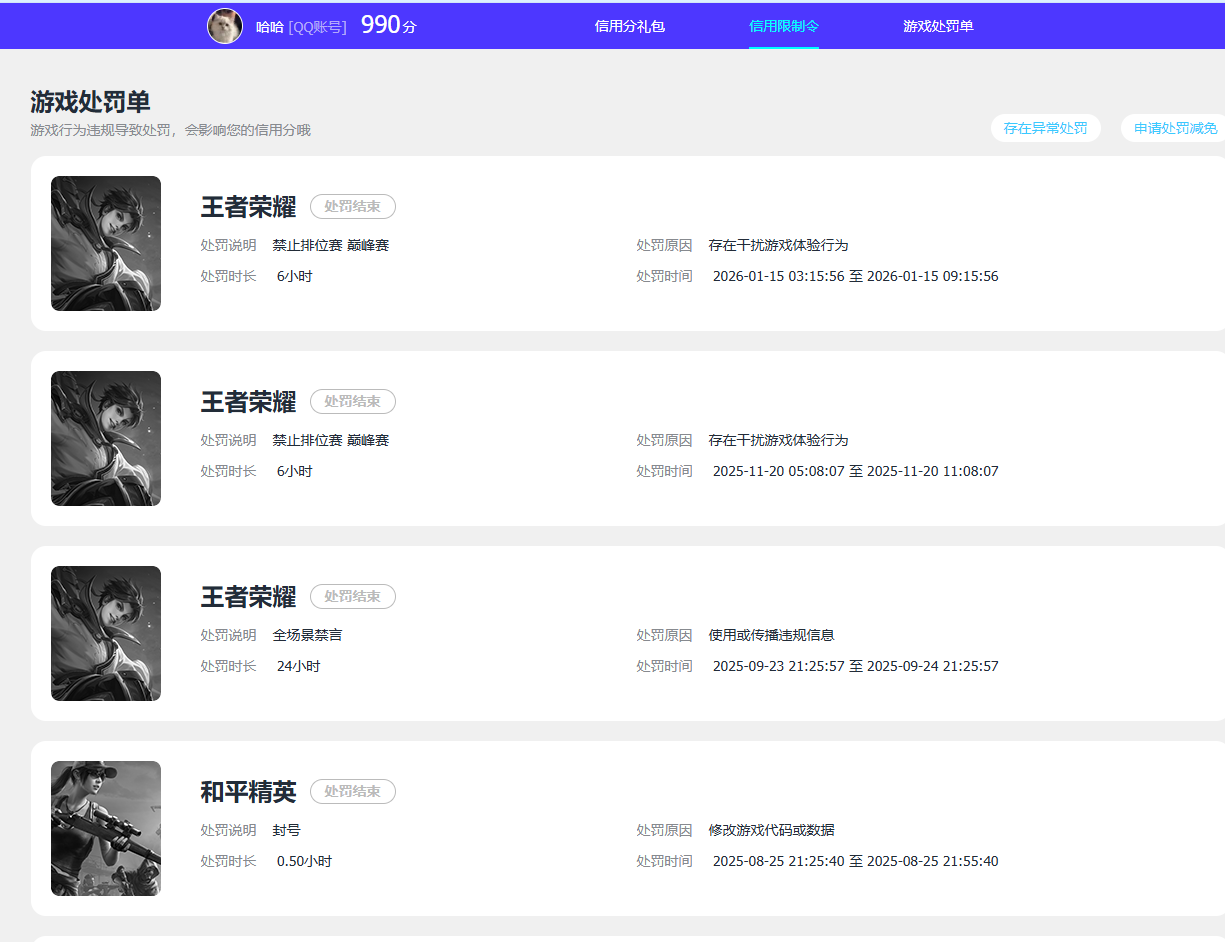Click the 全场景禁言 penalty description

[308, 635]
